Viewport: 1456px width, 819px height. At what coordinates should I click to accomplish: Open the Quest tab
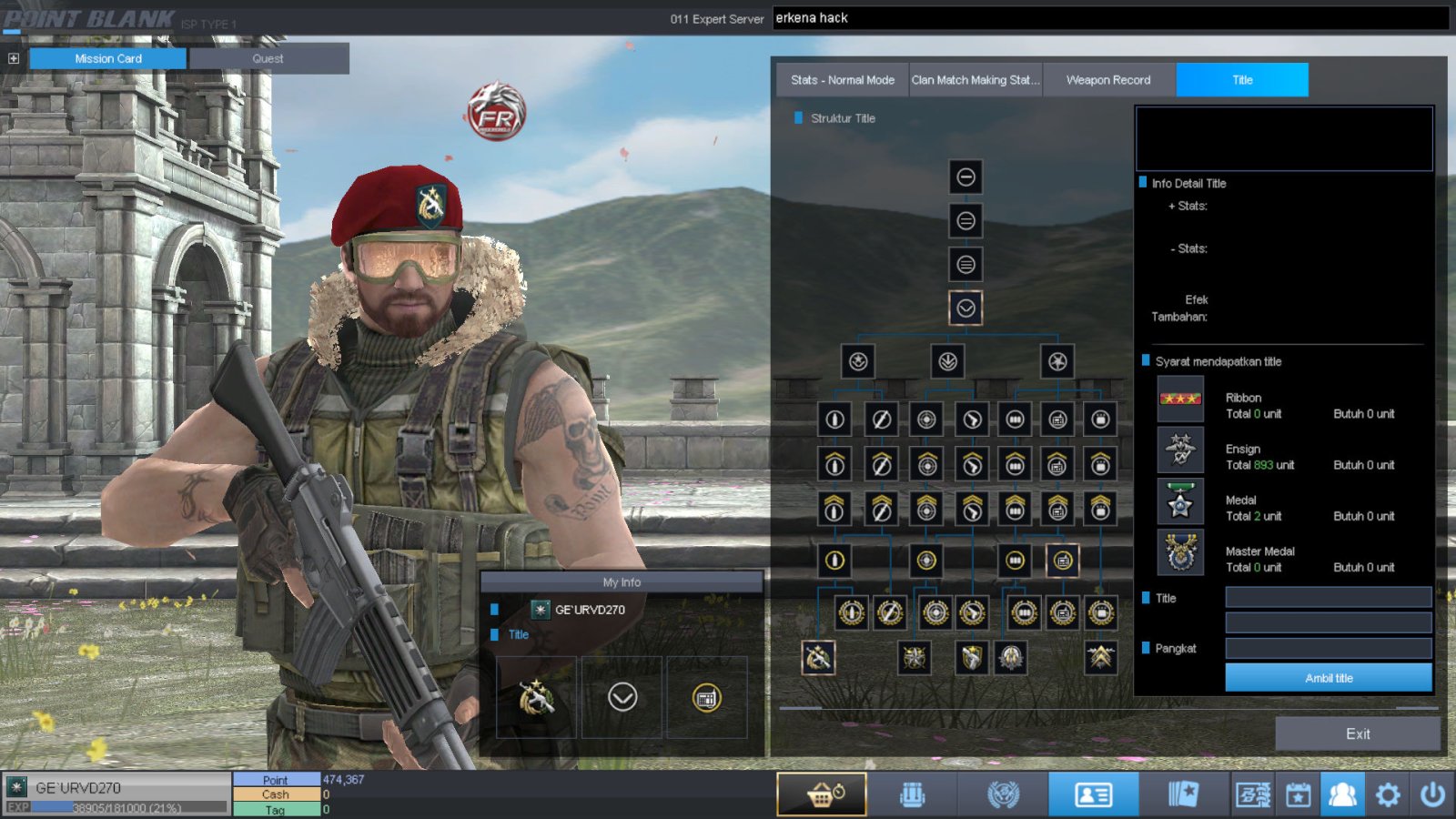point(268,58)
